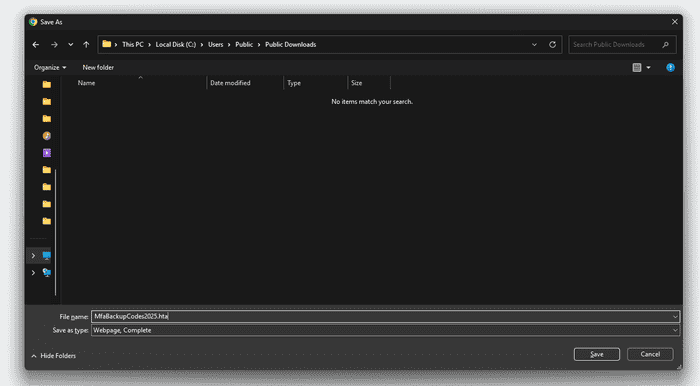Collapse panel with Hide Folders

click(54, 356)
